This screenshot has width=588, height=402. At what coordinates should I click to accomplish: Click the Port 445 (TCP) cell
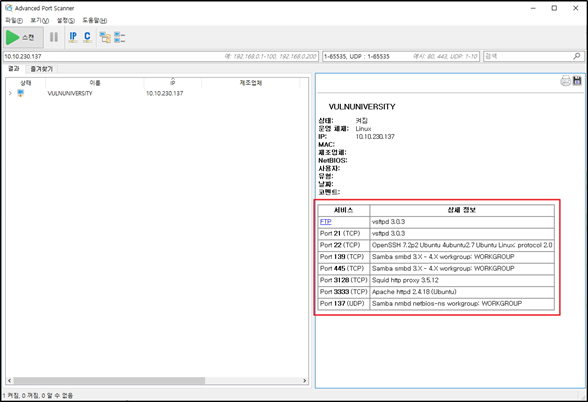[344, 268]
